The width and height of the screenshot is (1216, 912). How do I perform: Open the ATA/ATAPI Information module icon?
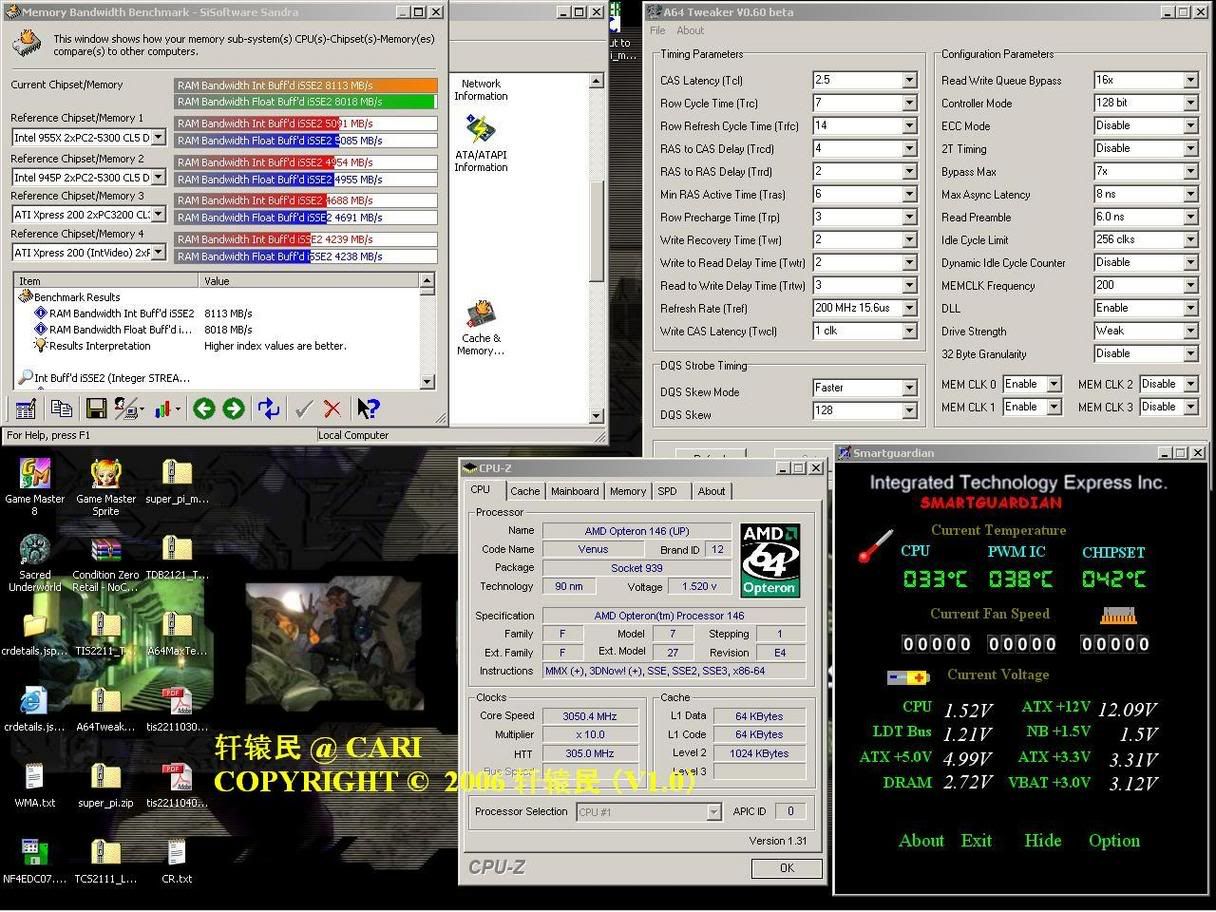coord(481,144)
